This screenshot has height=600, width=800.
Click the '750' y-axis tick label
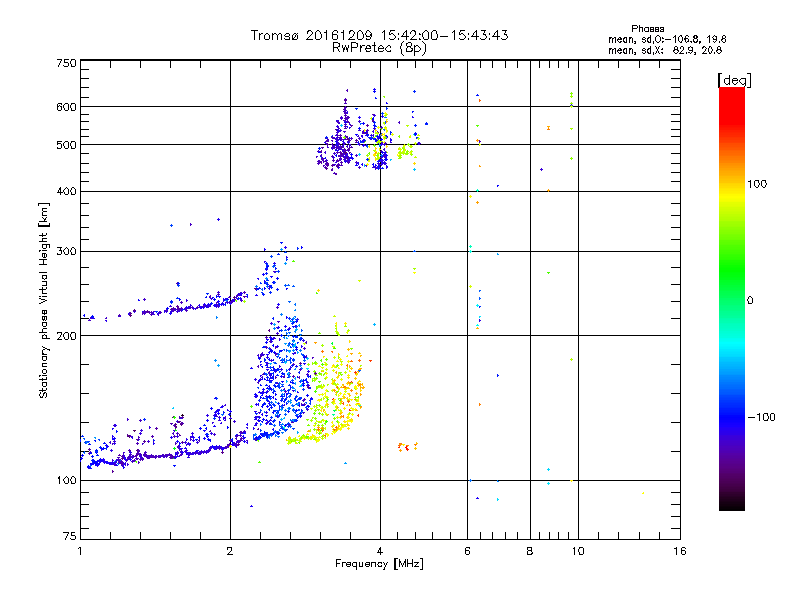click(x=66, y=63)
